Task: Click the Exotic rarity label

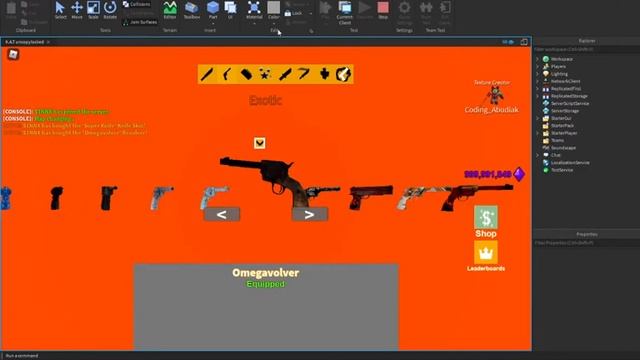Action: pyautogui.click(x=265, y=100)
